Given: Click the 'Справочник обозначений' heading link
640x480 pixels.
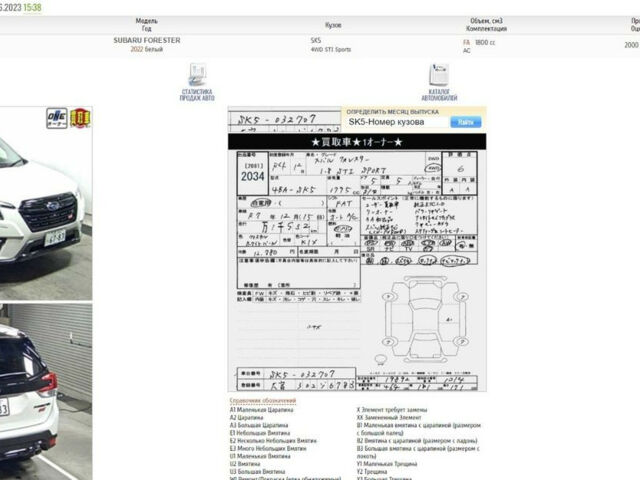Looking at the screenshot, I should click(x=263, y=401).
